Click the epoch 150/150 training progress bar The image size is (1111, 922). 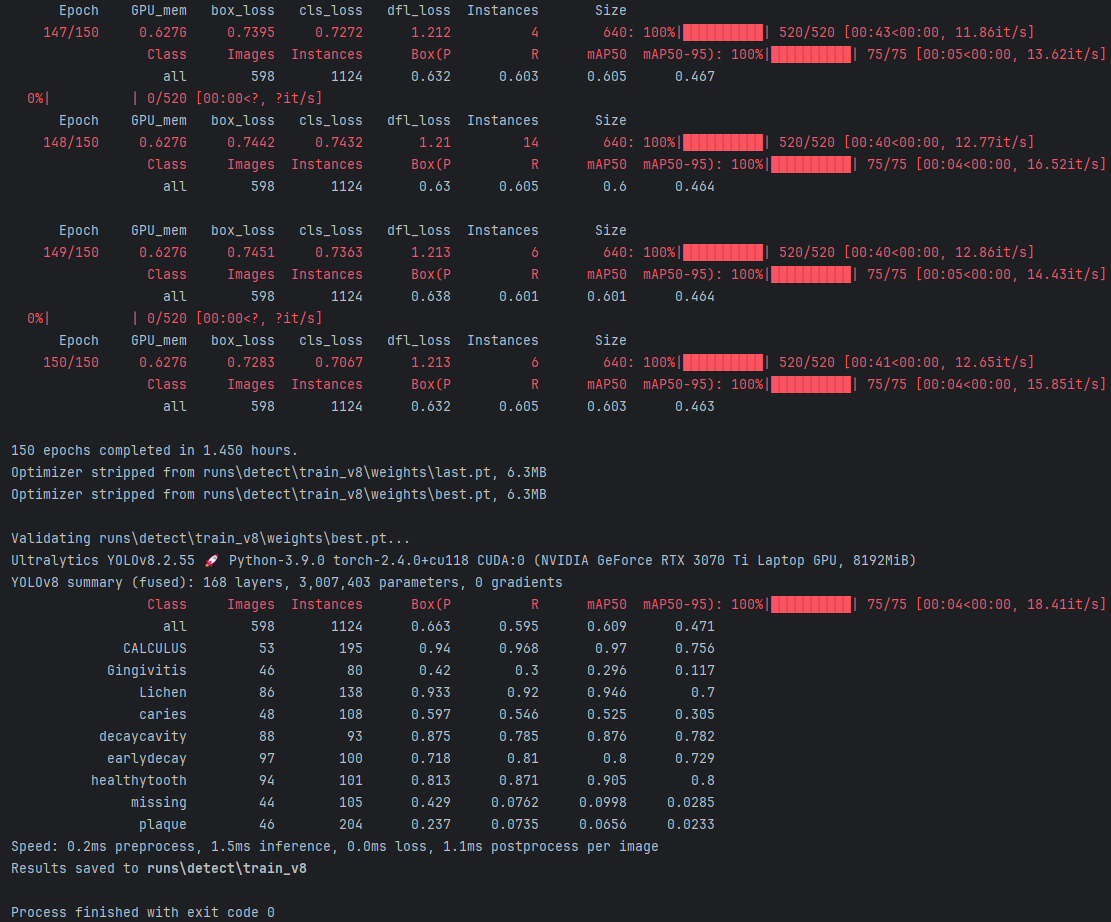pos(722,362)
